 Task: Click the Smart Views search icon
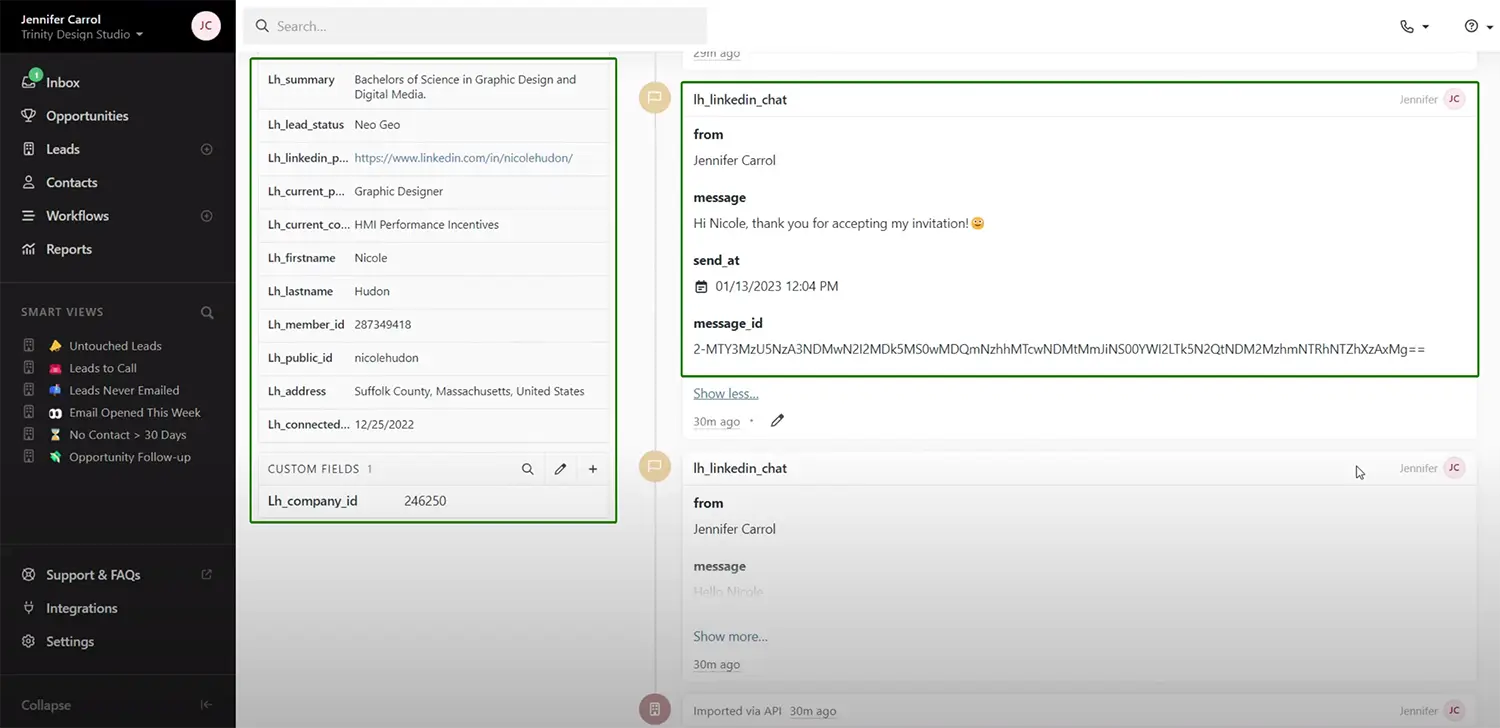tap(207, 312)
